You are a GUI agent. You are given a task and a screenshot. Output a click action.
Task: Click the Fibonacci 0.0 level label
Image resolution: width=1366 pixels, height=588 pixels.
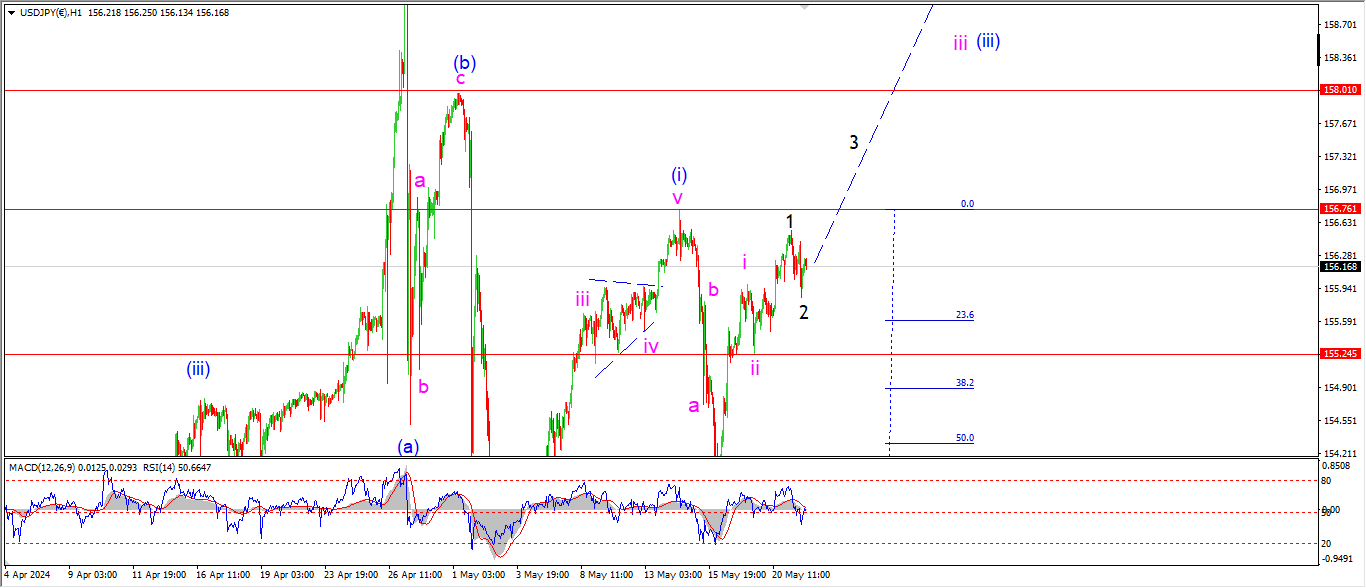click(966, 203)
